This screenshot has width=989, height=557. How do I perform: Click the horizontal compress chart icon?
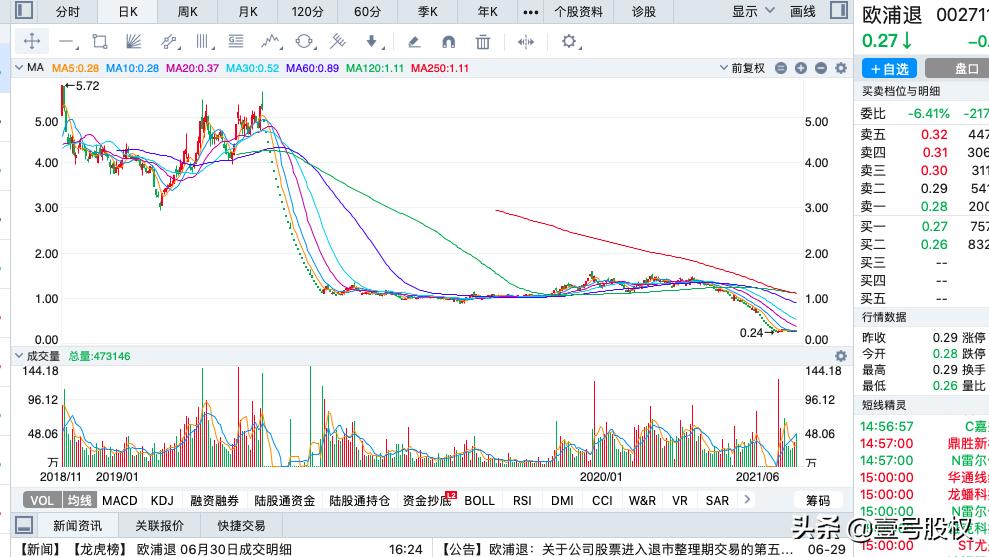click(525, 42)
